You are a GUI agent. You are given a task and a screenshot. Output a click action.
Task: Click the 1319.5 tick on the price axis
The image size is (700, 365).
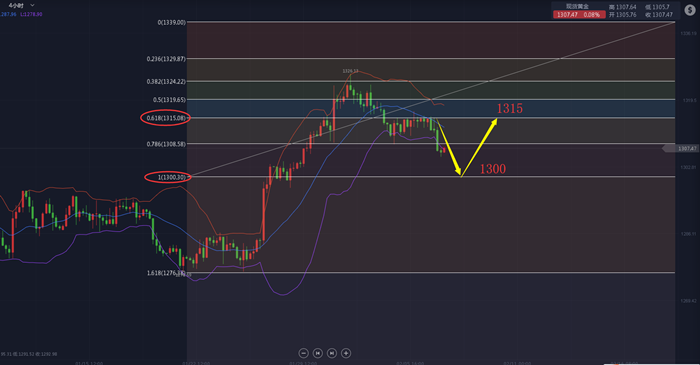[688, 101]
